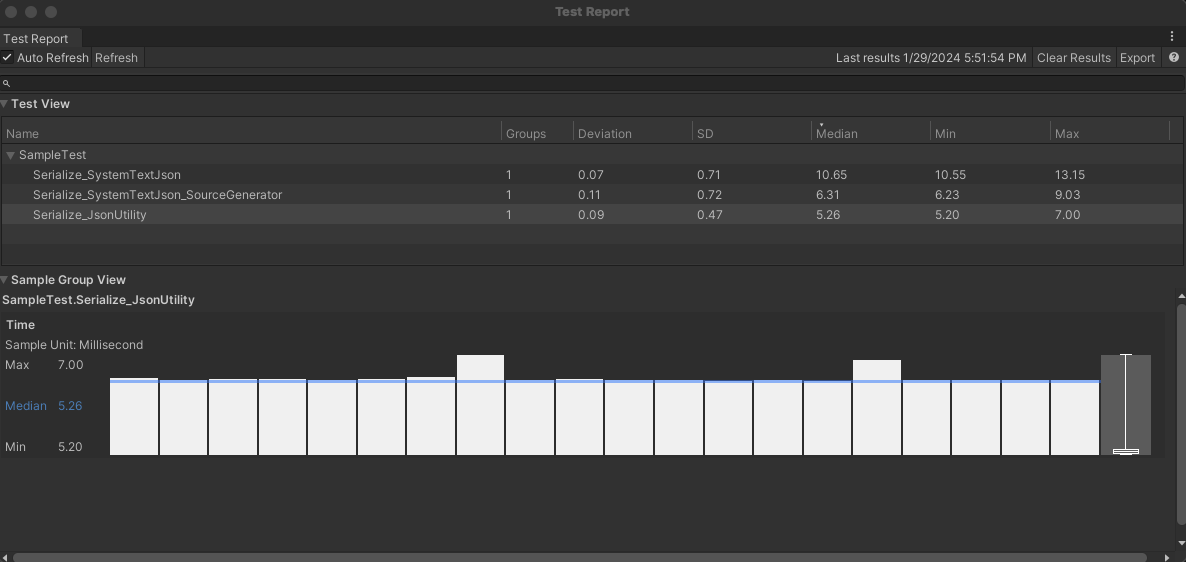This screenshot has height=562, width=1186.
Task: Click the left arrow of horizontal scrollbar
Action: (5, 557)
